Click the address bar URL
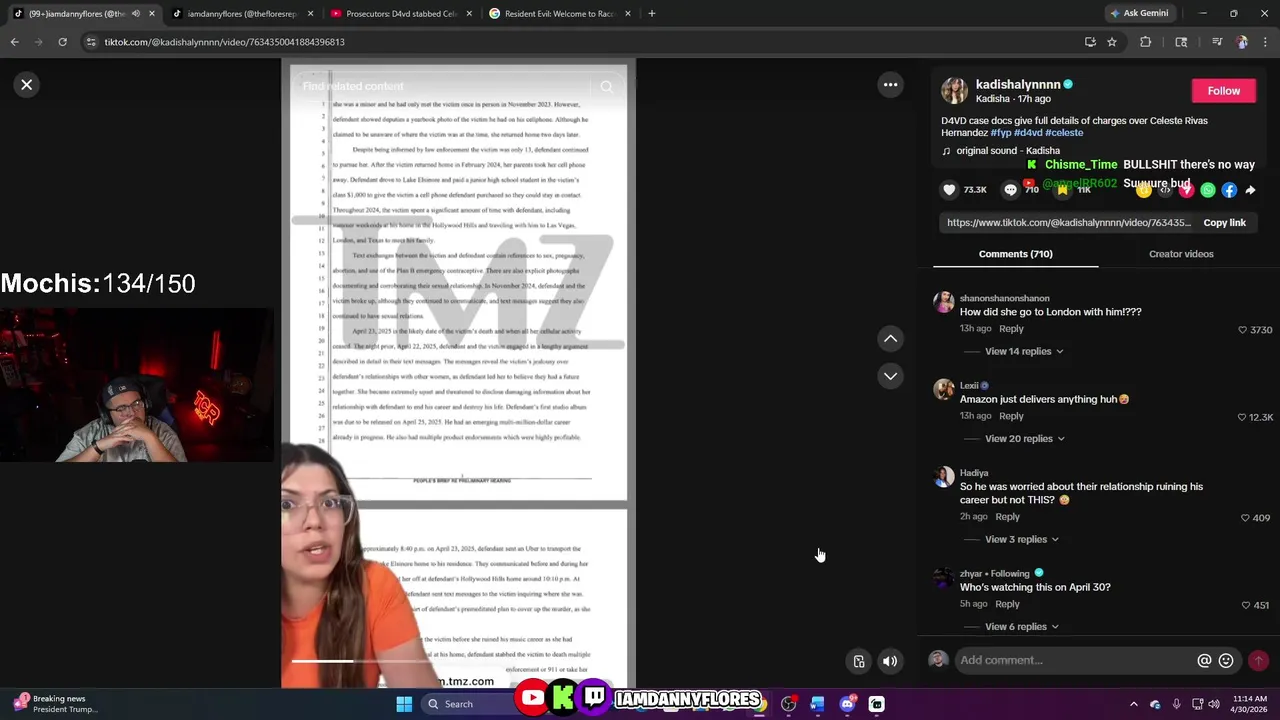Screen dimensions: 1280x720 point(225,42)
